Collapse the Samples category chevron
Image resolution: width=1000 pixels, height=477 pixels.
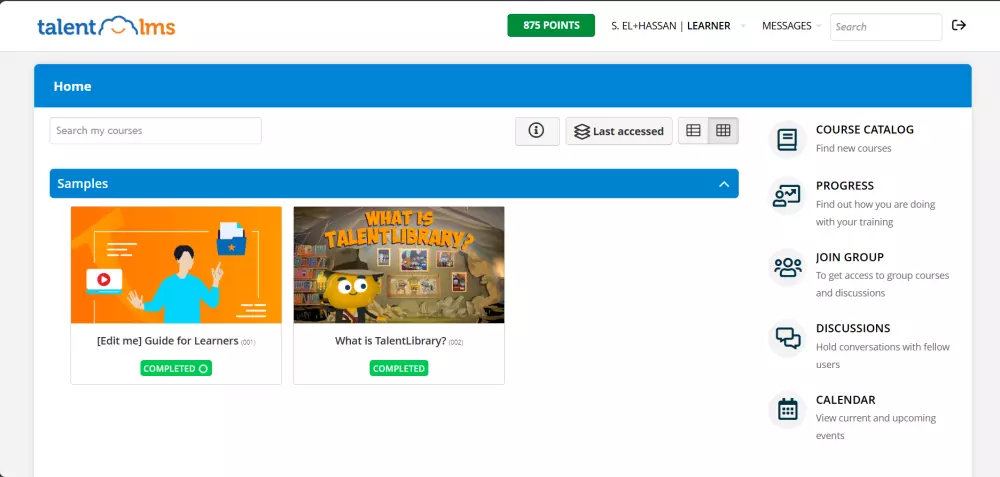click(x=724, y=184)
